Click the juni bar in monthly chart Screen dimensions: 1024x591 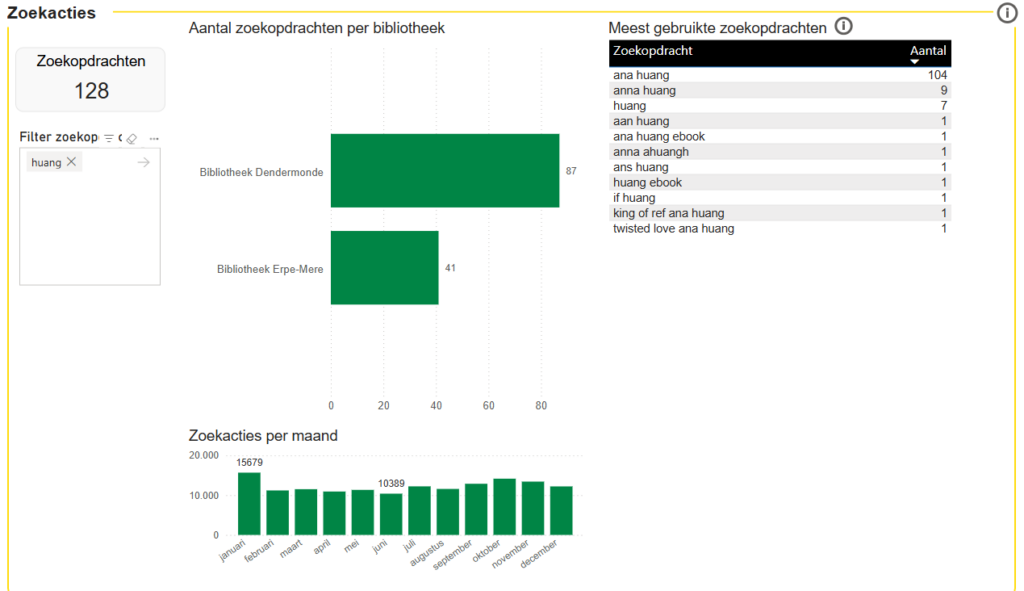point(391,514)
